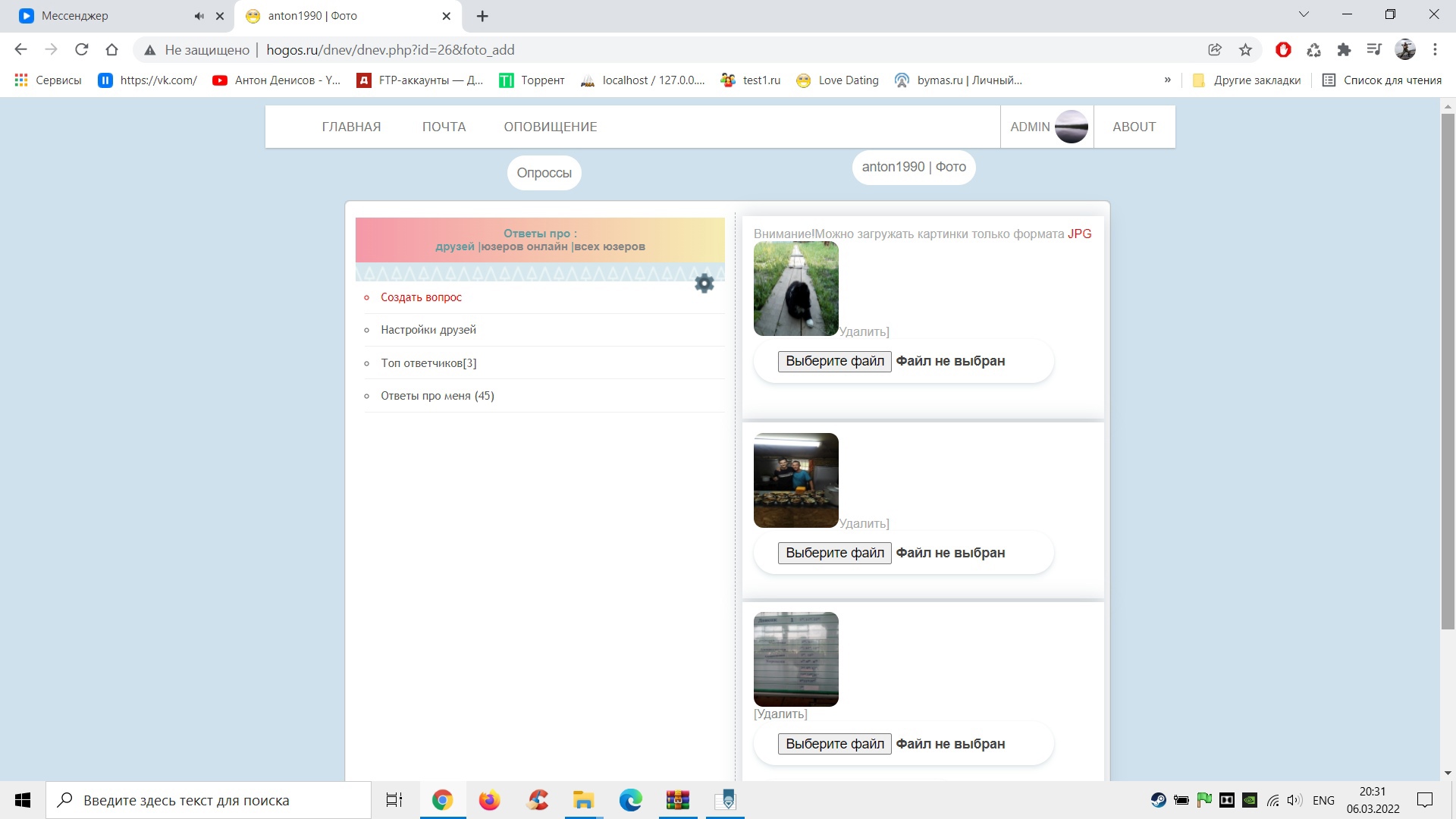Click first Выберите файл button

coord(834,361)
